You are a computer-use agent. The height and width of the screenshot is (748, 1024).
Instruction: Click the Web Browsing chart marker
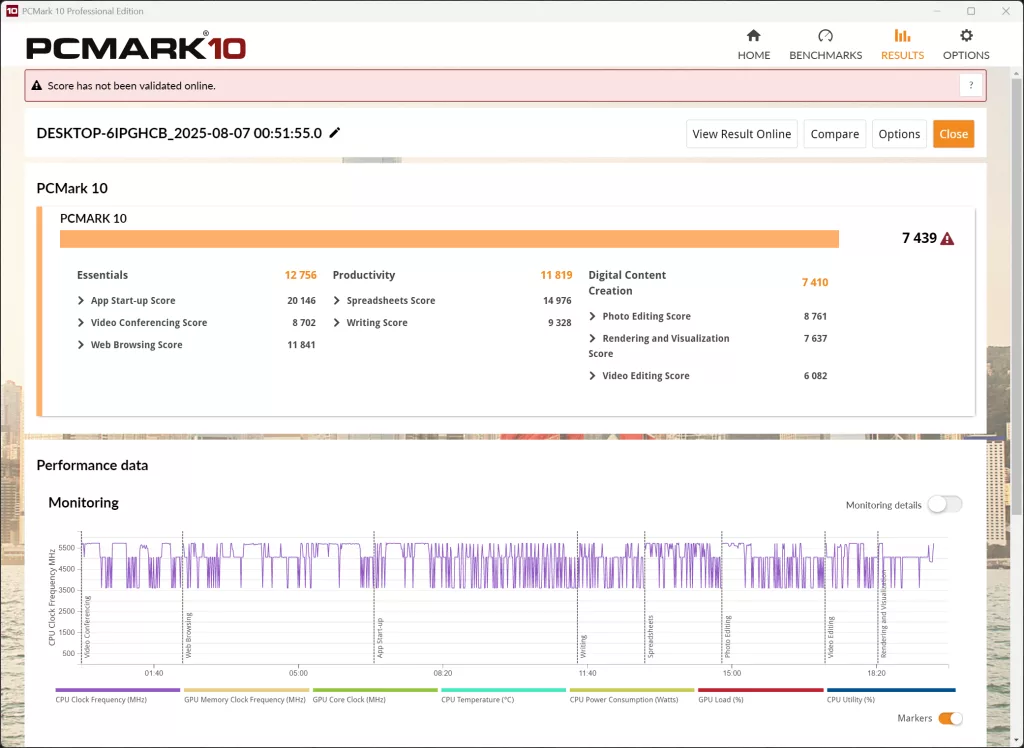pos(189,634)
